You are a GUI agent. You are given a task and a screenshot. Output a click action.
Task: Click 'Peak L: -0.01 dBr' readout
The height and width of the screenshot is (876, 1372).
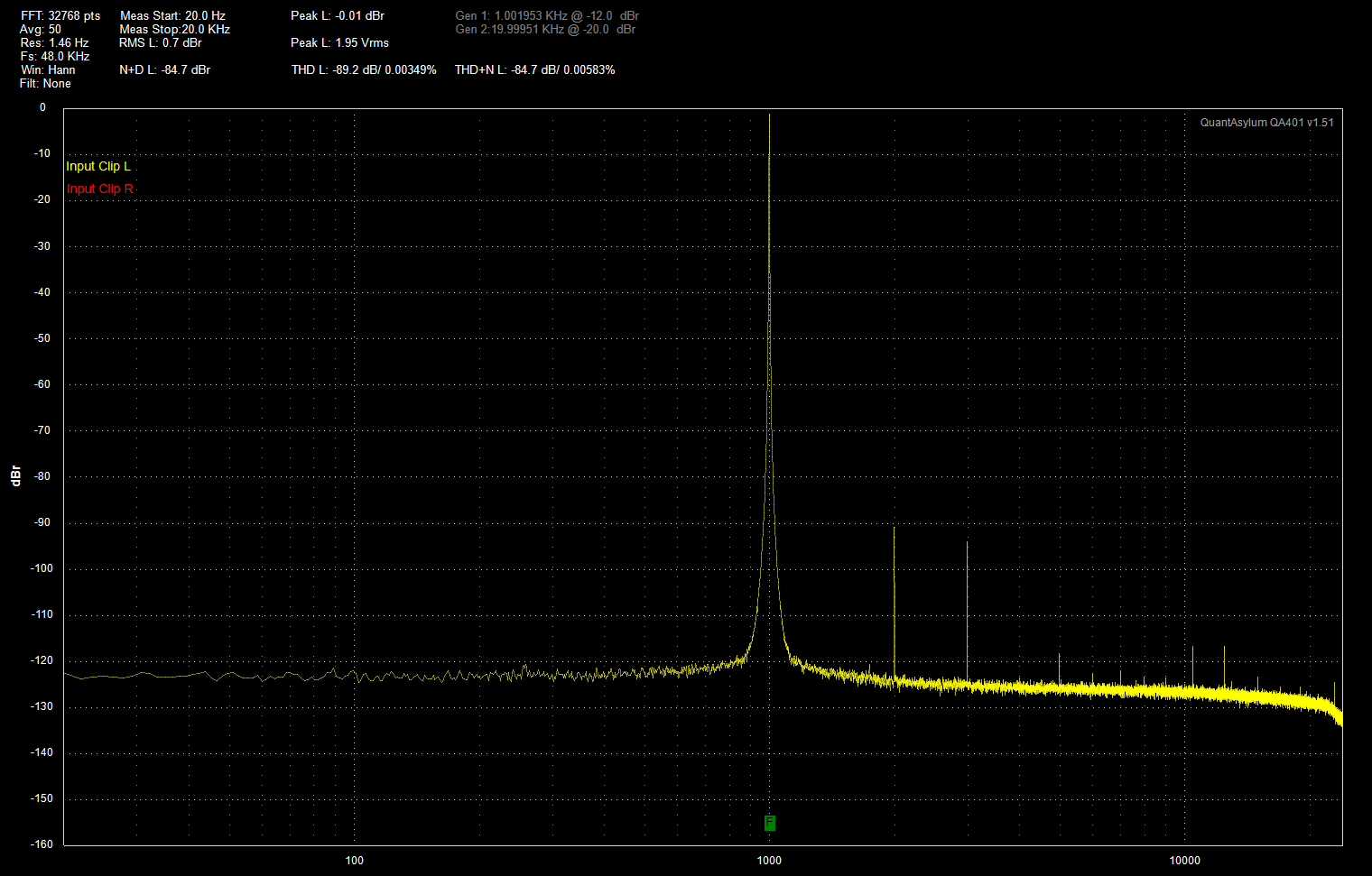[338, 16]
